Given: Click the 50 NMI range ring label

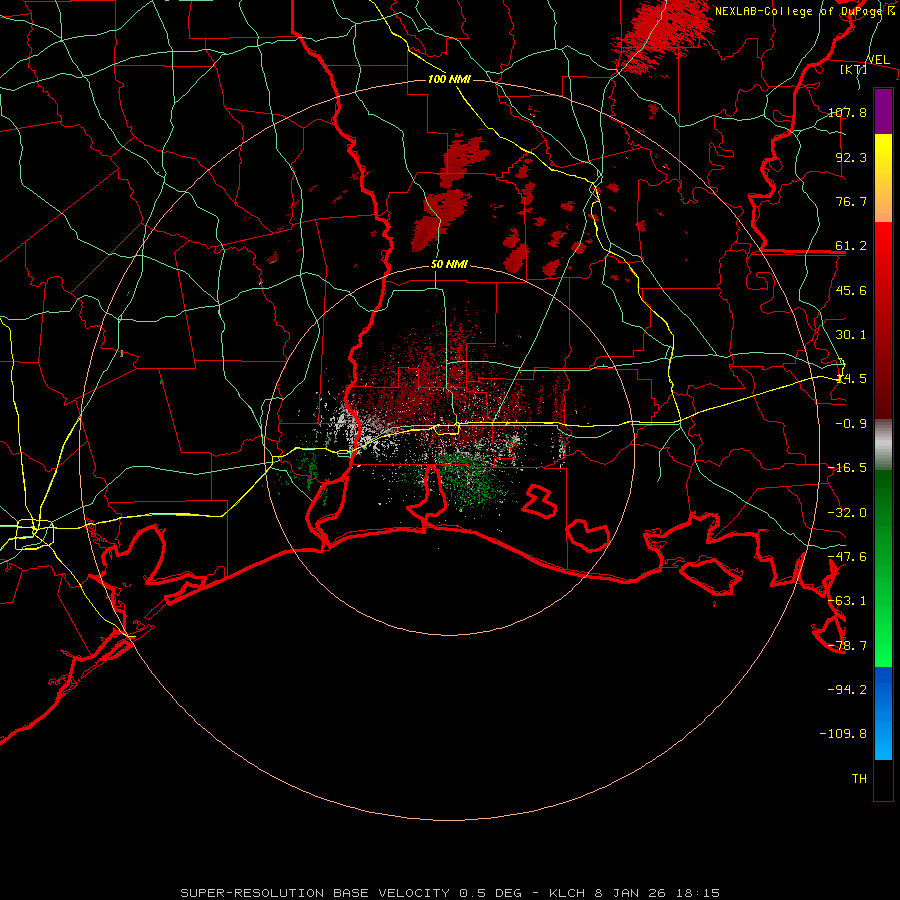Looking at the screenshot, I should 449,265.
